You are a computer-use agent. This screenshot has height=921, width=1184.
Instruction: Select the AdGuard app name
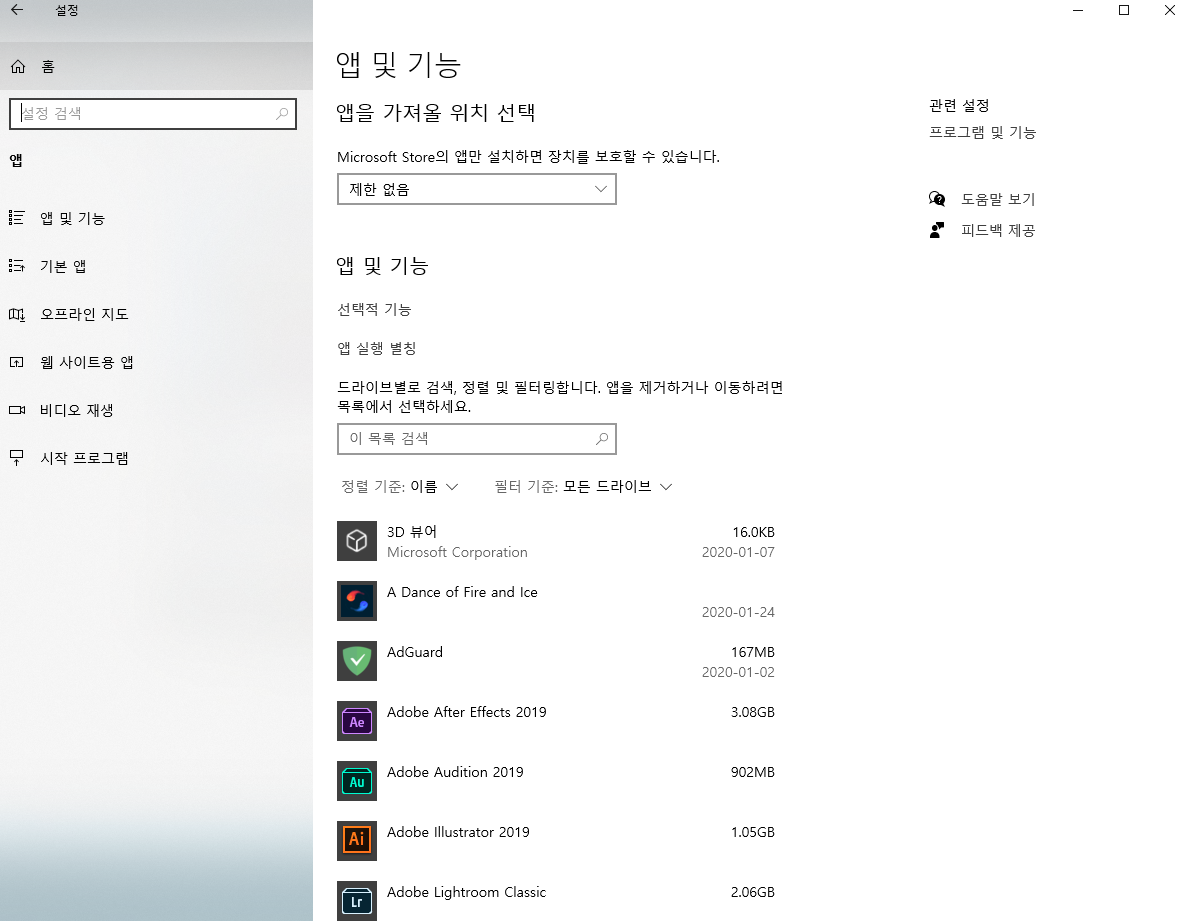click(x=415, y=652)
